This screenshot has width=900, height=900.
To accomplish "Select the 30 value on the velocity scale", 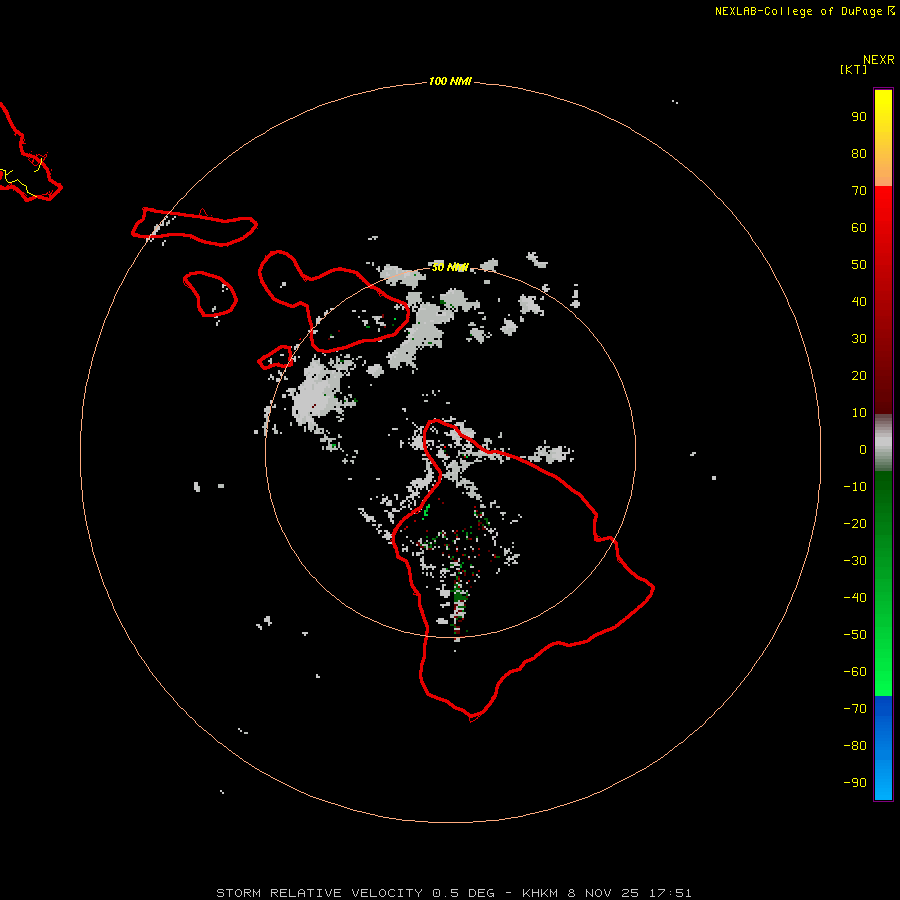I will (x=859, y=339).
